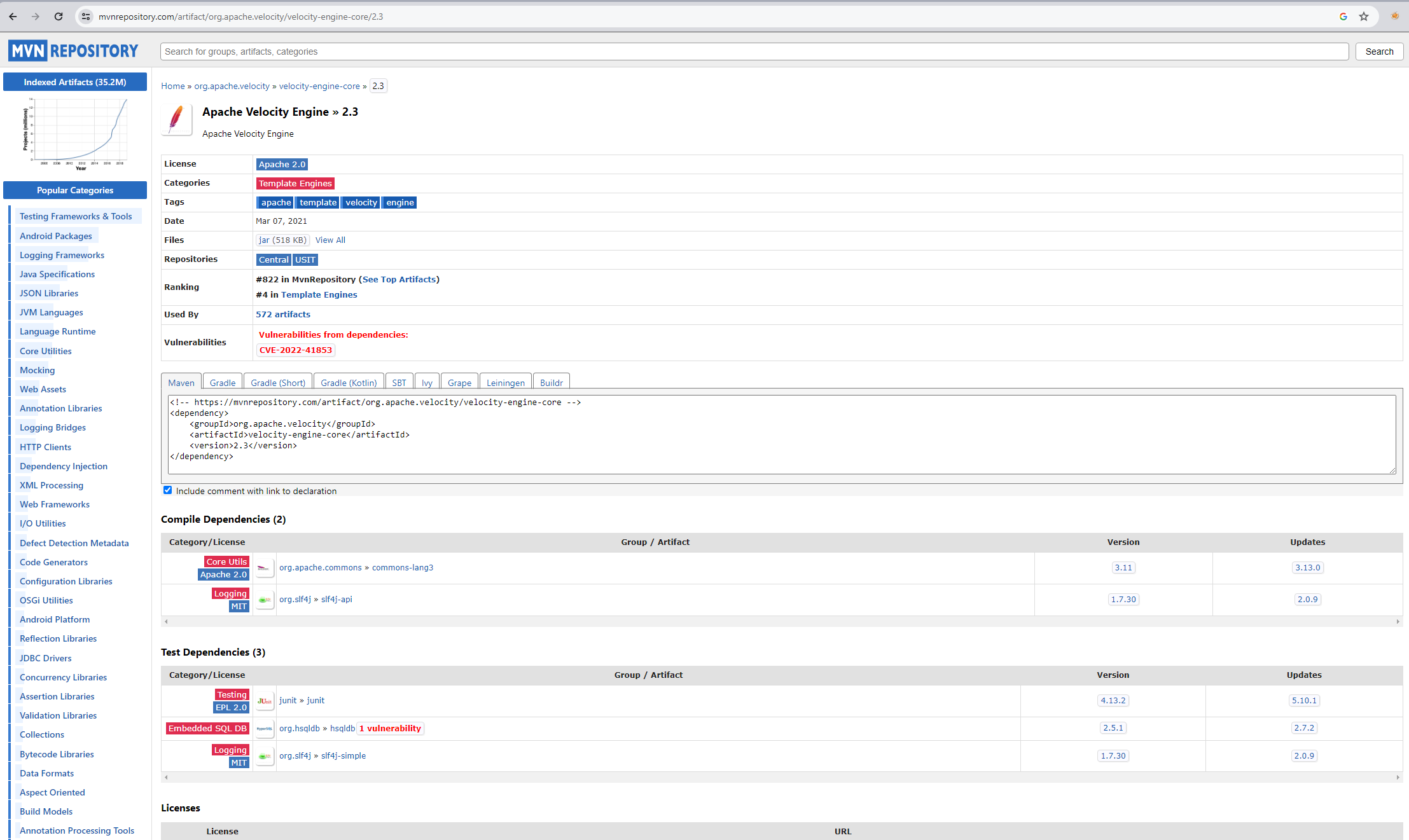
Task: Click the junit artifact icon
Action: tap(265, 701)
